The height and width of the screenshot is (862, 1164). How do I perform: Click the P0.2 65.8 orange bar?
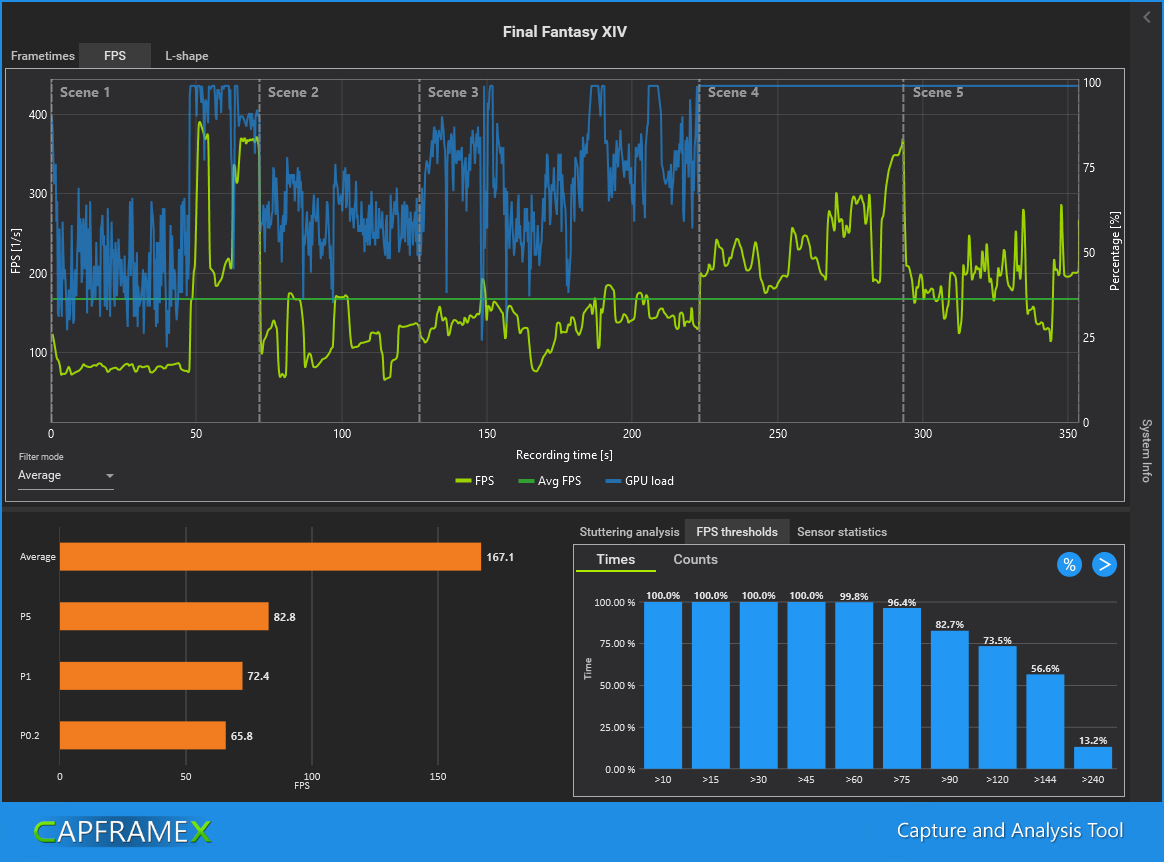click(143, 735)
